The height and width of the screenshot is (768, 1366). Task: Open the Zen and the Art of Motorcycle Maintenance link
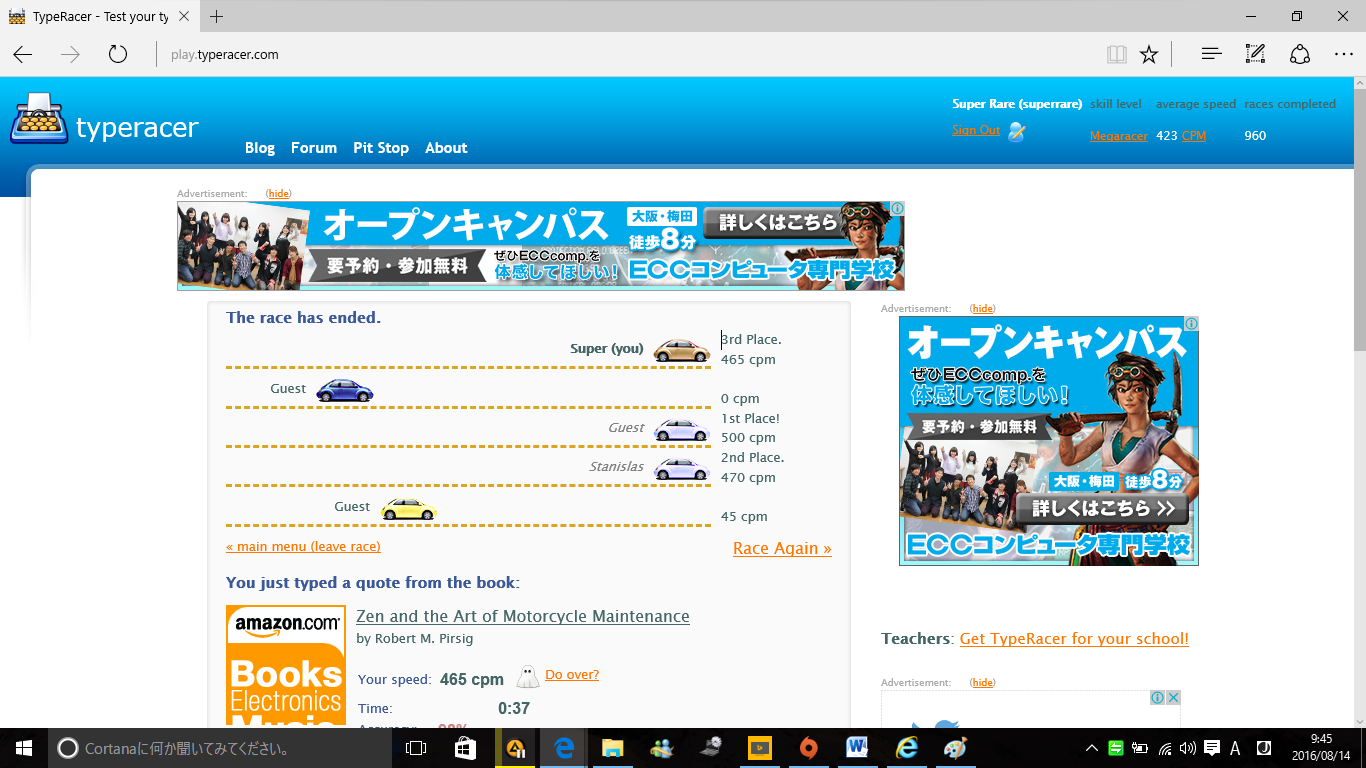coord(523,616)
